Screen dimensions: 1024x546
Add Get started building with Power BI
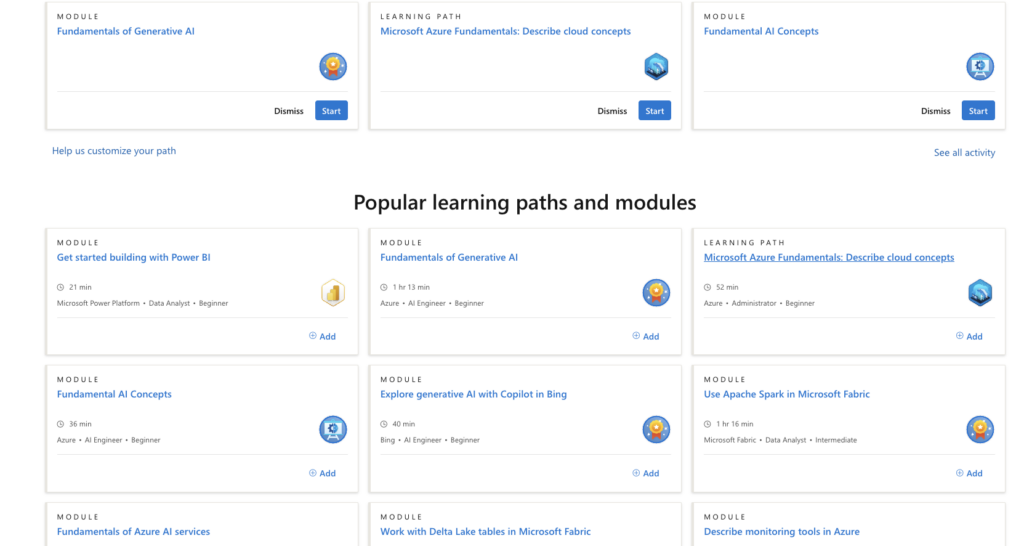322,336
